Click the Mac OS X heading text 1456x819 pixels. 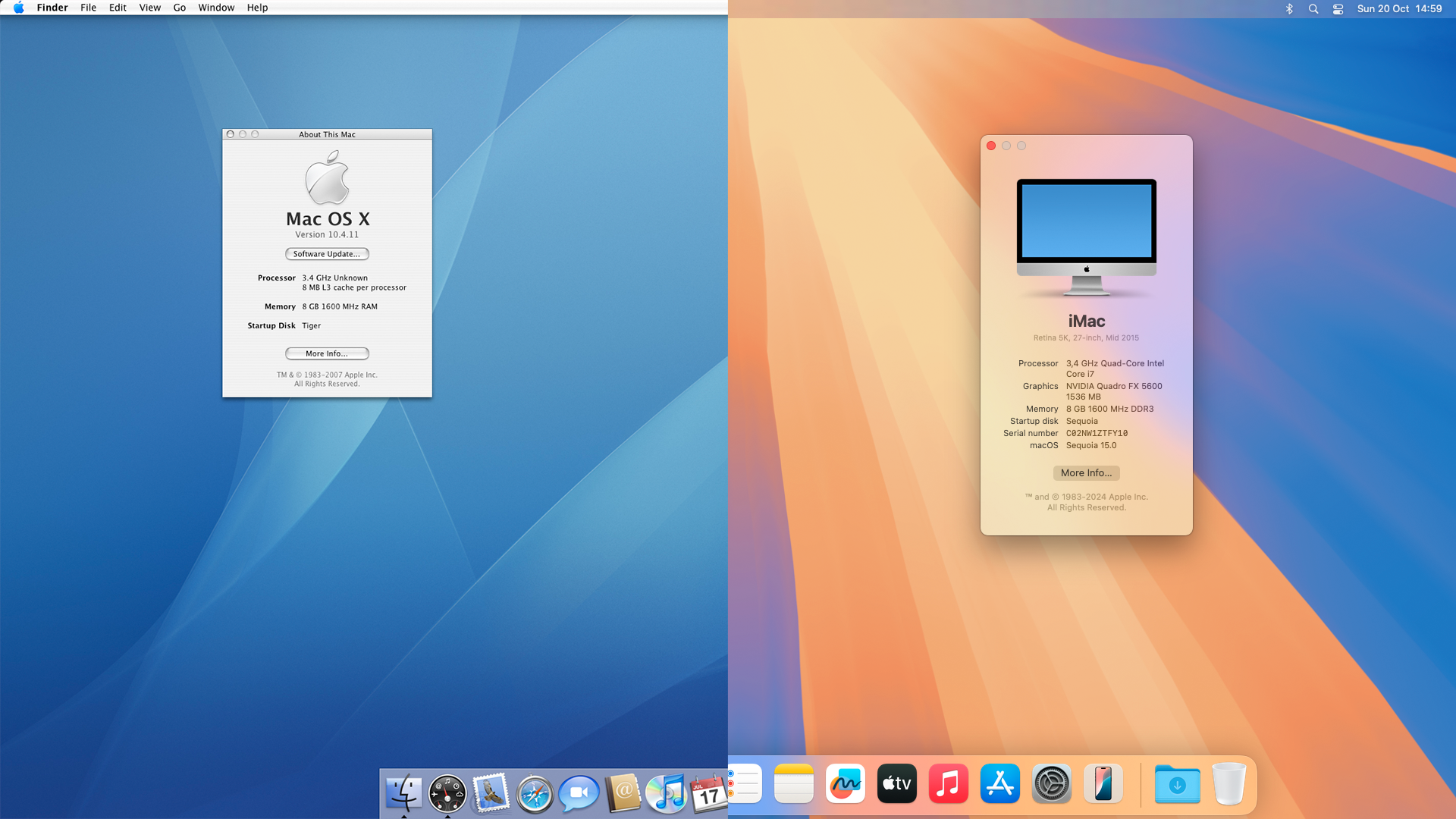(328, 219)
